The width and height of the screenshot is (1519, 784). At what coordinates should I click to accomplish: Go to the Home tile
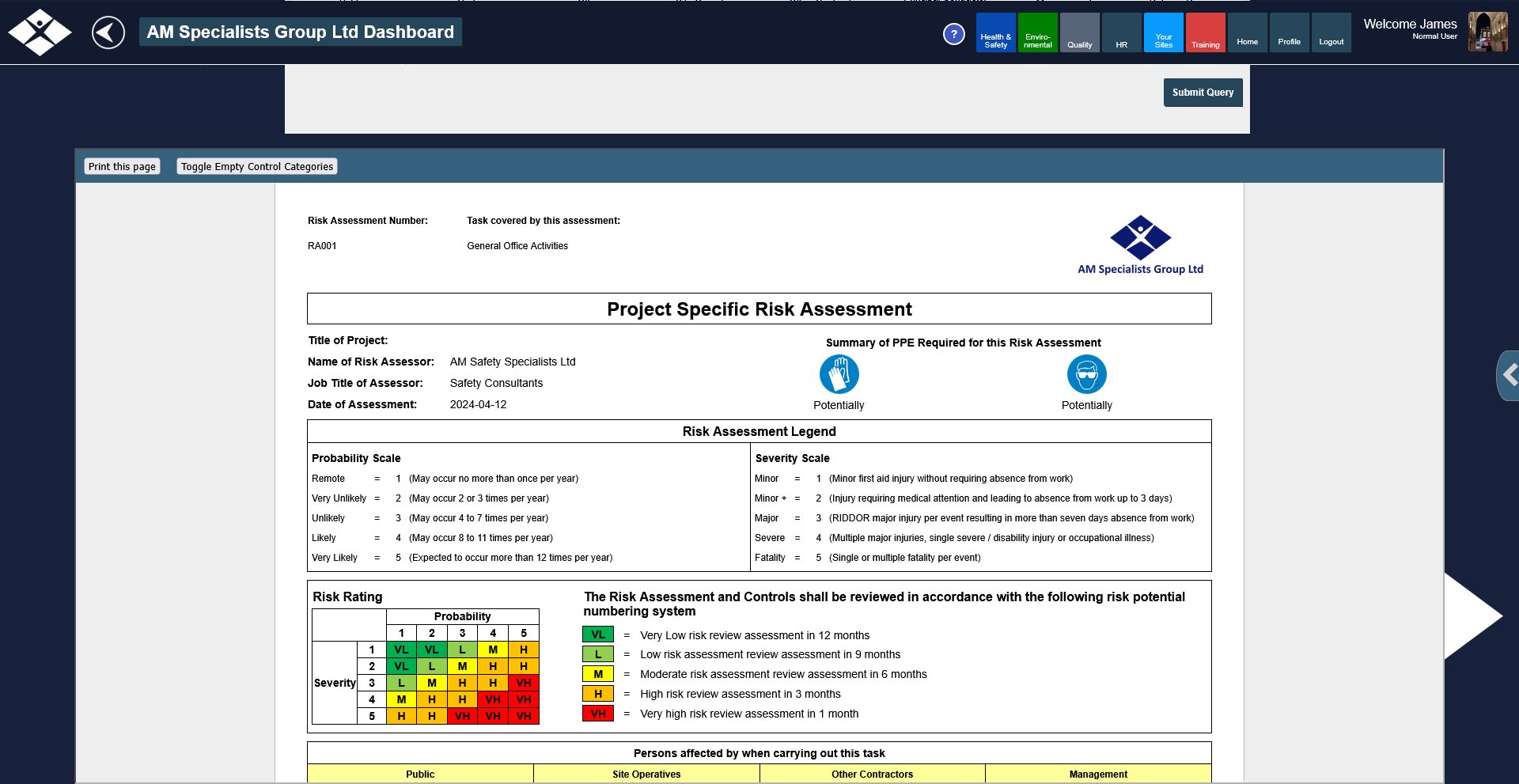tap(1248, 32)
